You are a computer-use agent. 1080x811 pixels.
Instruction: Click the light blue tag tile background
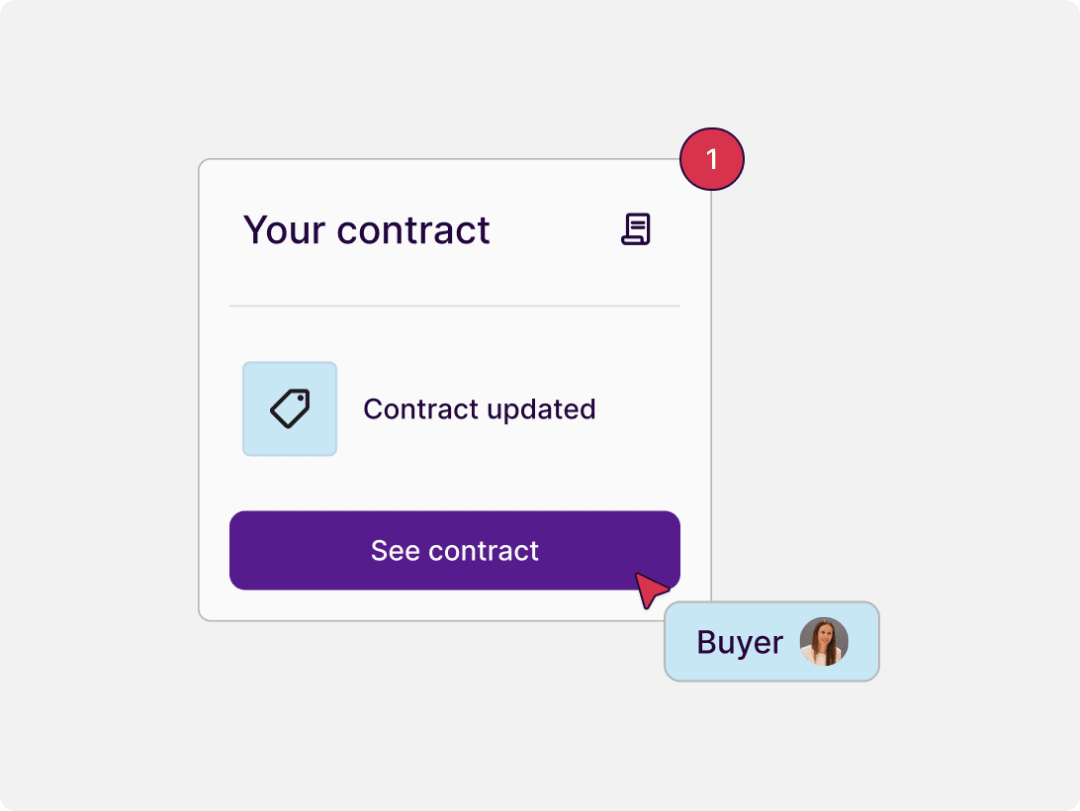pyautogui.click(x=289, y=409)
